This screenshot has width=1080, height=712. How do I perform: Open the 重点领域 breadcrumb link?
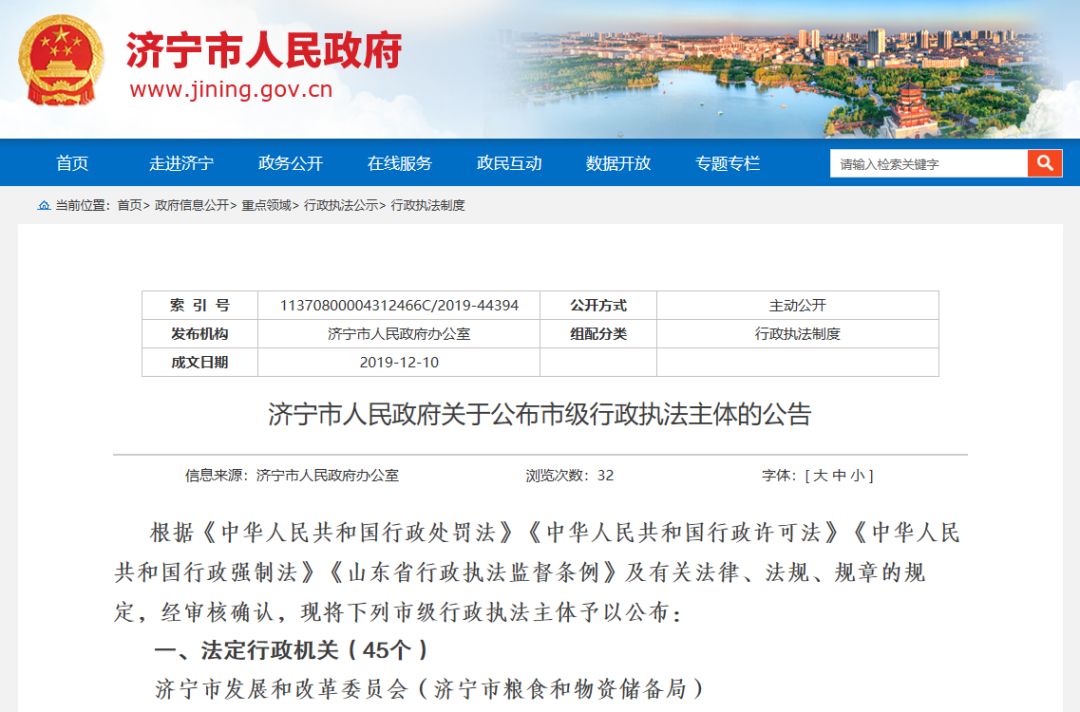(266, 205)
